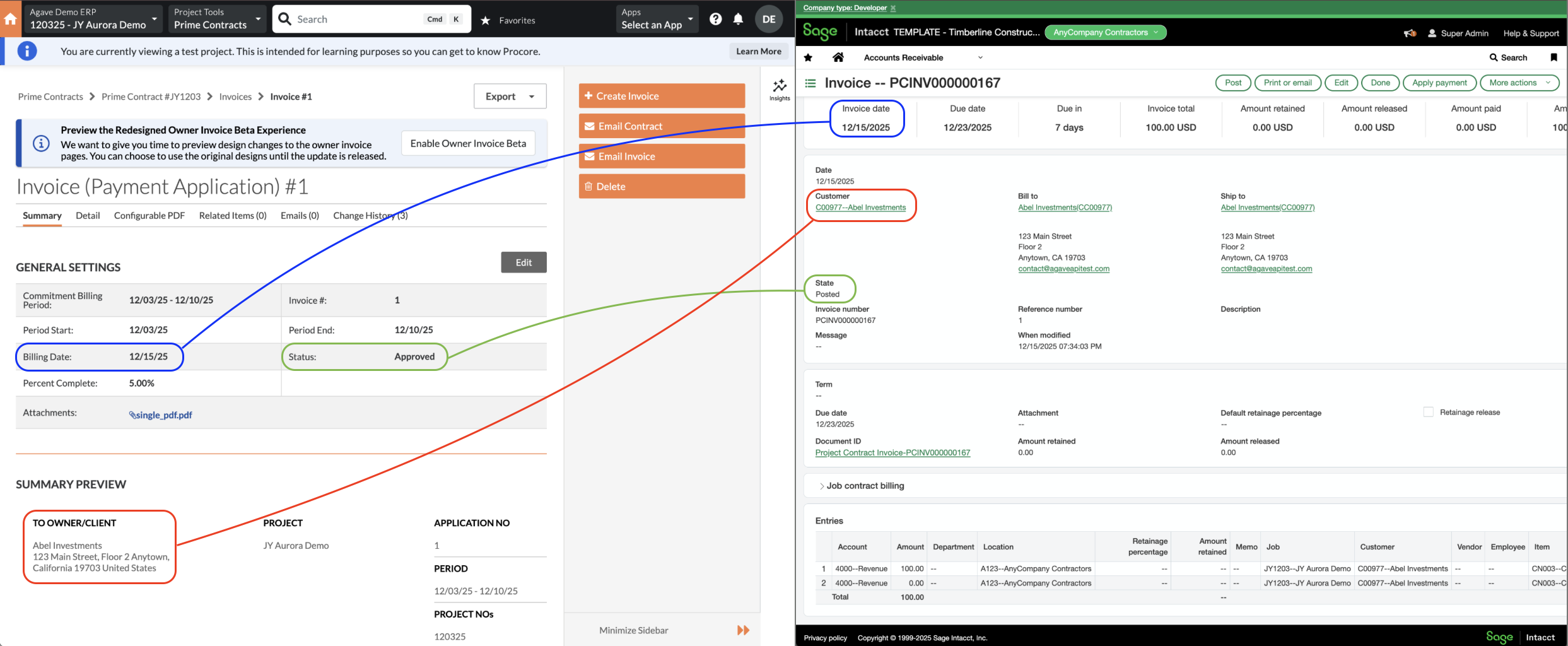The height and width of the screenshot is (646, 1568).
Task: Enable the Retainage release checkbox
Action: (x=1428, y=411)
